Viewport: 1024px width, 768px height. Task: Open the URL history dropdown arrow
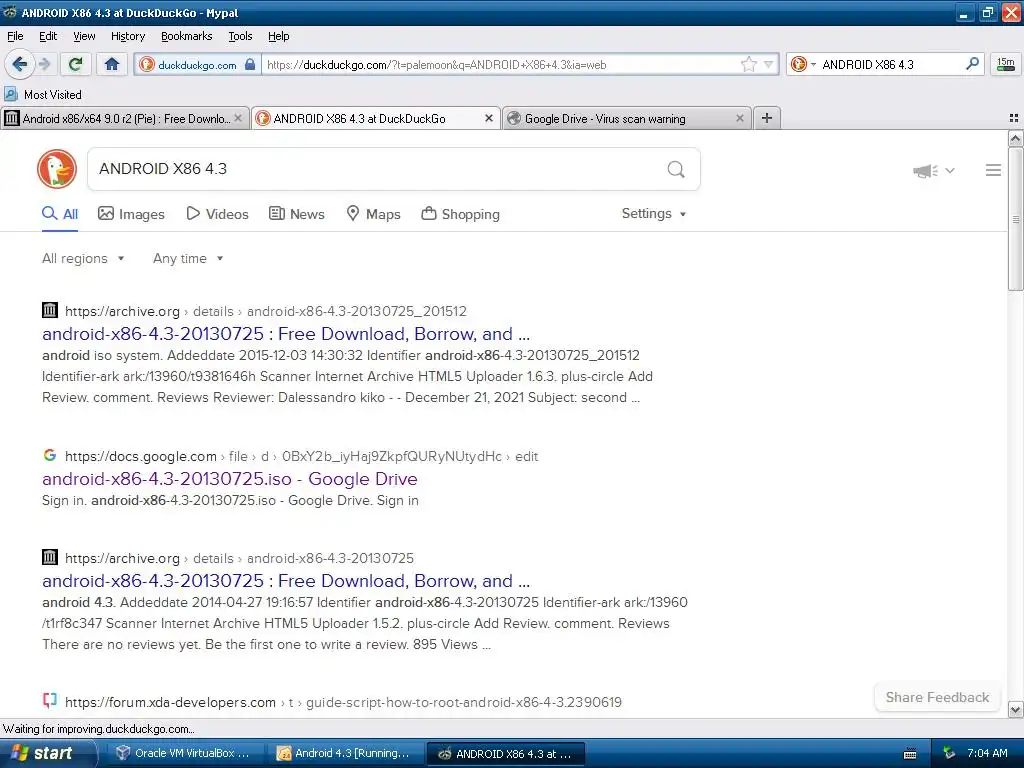point(769,64)
